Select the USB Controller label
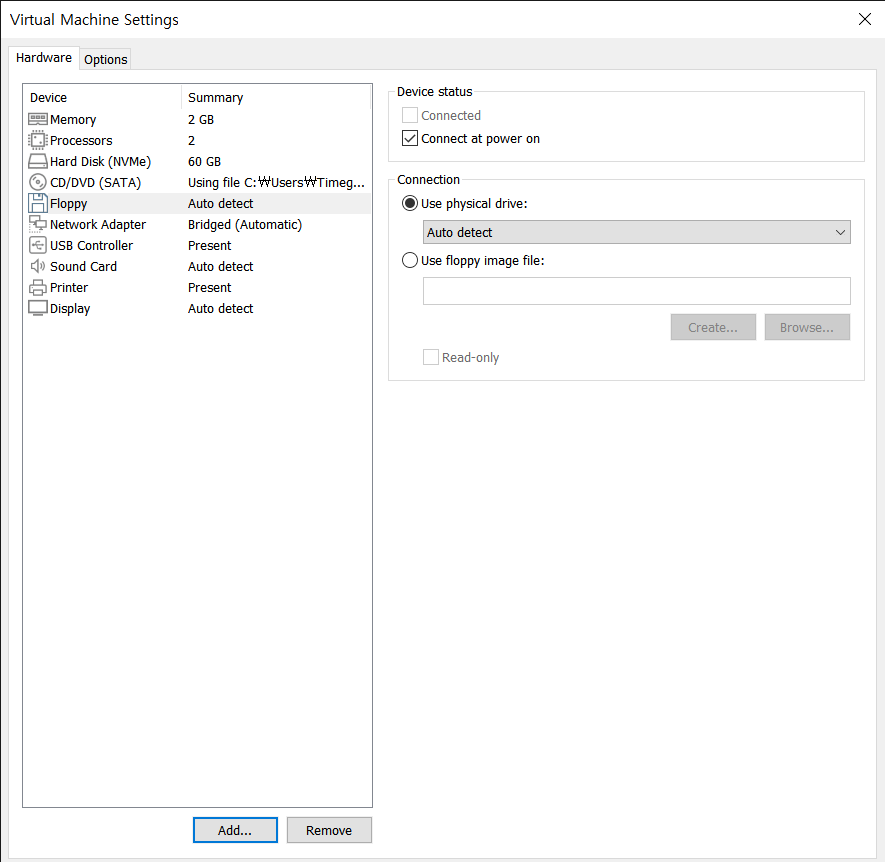This screenshot has width=885, height=862. tap(91, 246)
